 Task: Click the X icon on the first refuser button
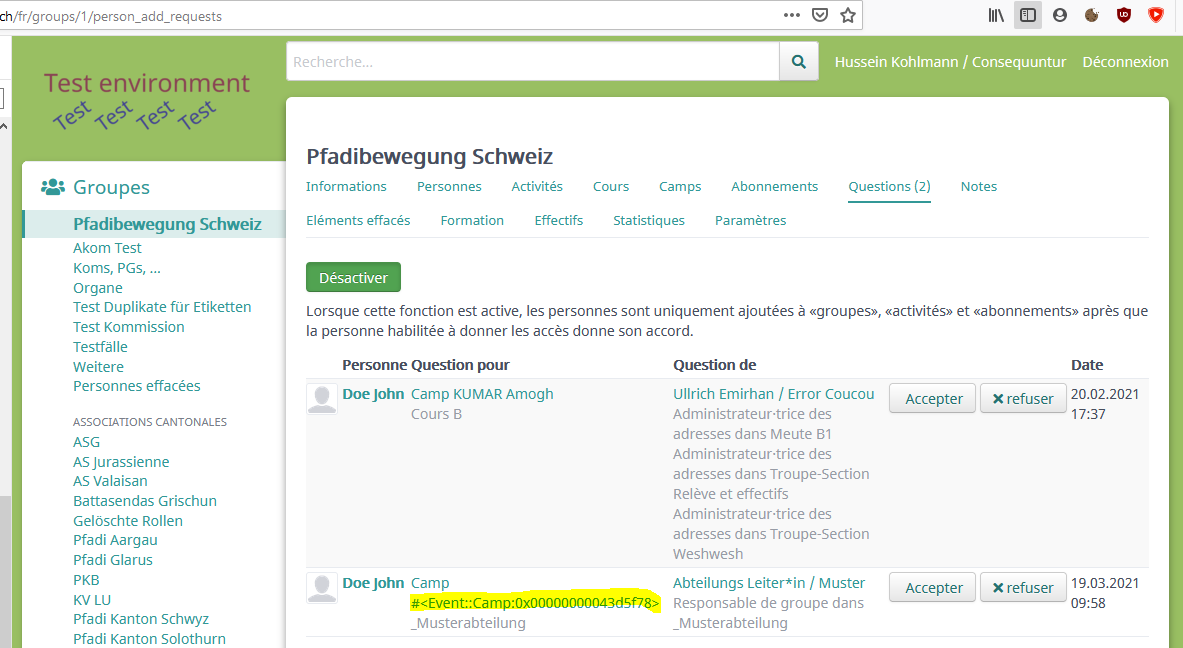(998, 398)
